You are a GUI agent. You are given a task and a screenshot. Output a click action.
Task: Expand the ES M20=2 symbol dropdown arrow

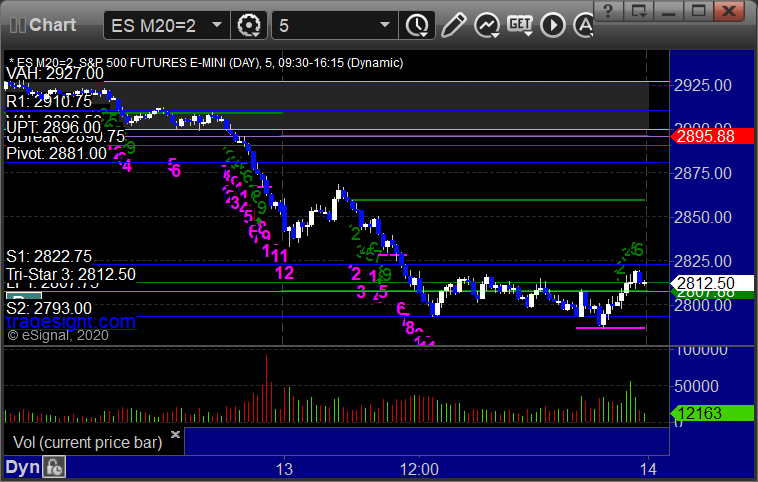(217, 25)
